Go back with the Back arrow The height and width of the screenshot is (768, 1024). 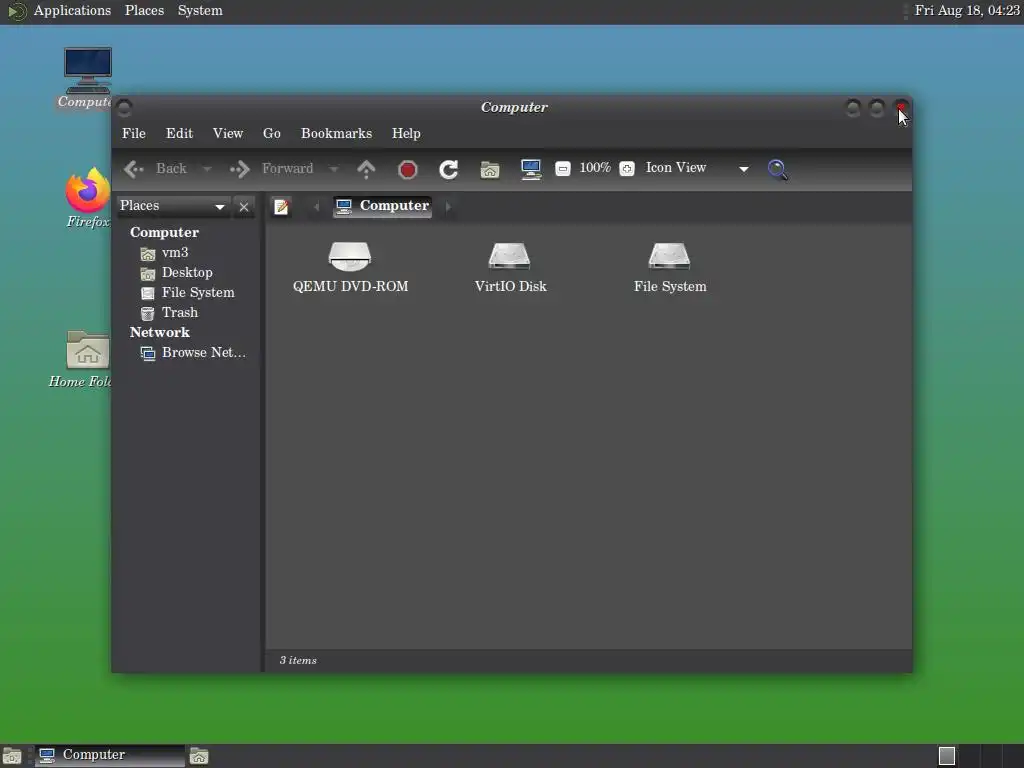click(x=155, y=168)
